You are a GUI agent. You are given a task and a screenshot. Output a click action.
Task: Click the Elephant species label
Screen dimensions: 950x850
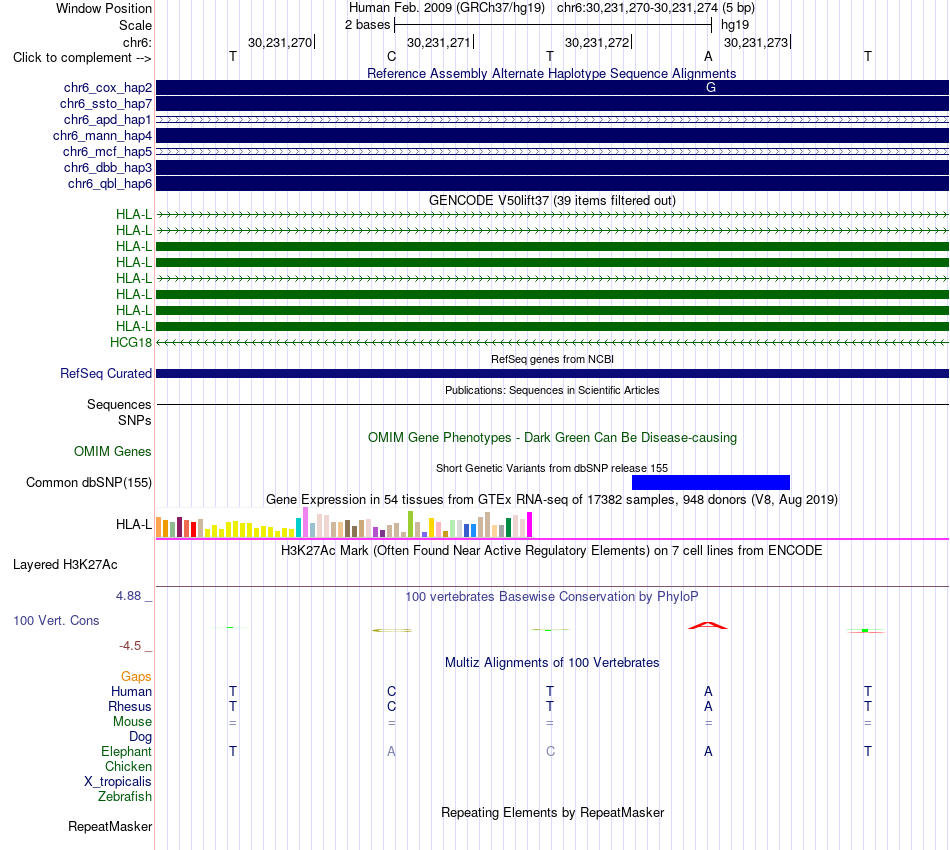click(127, 752)
